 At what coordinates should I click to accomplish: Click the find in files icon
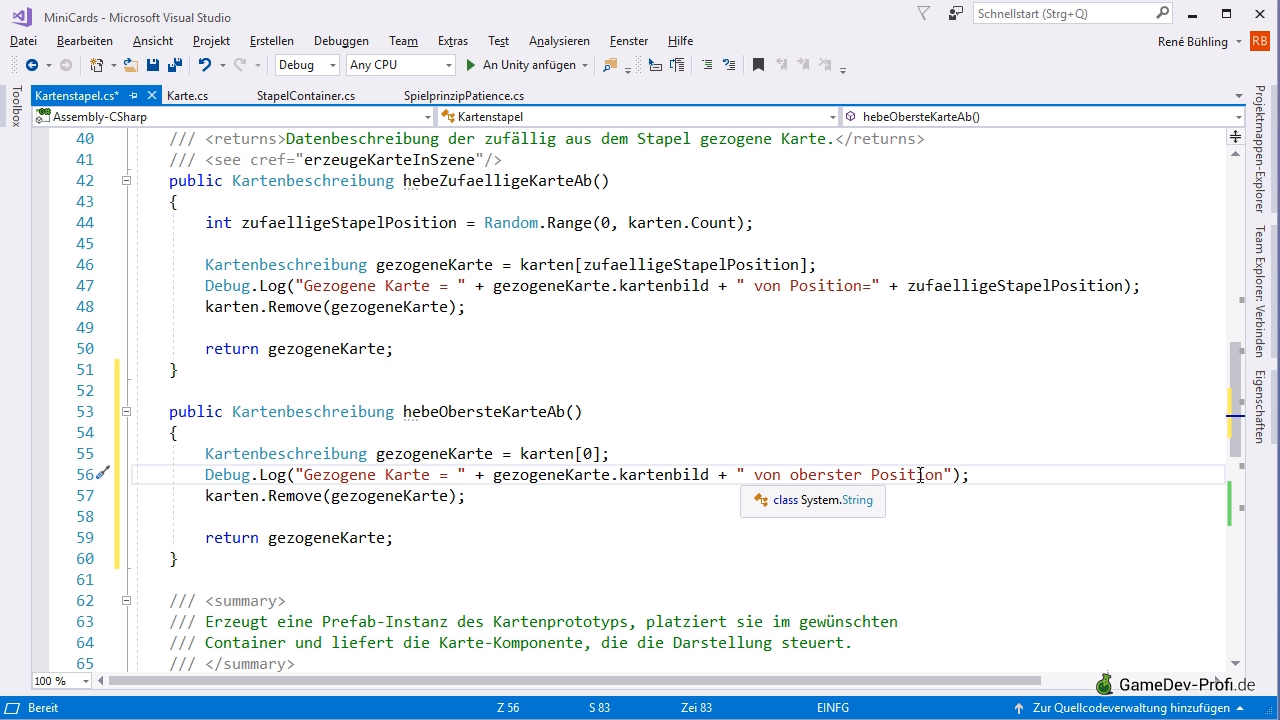coord(609,65)
